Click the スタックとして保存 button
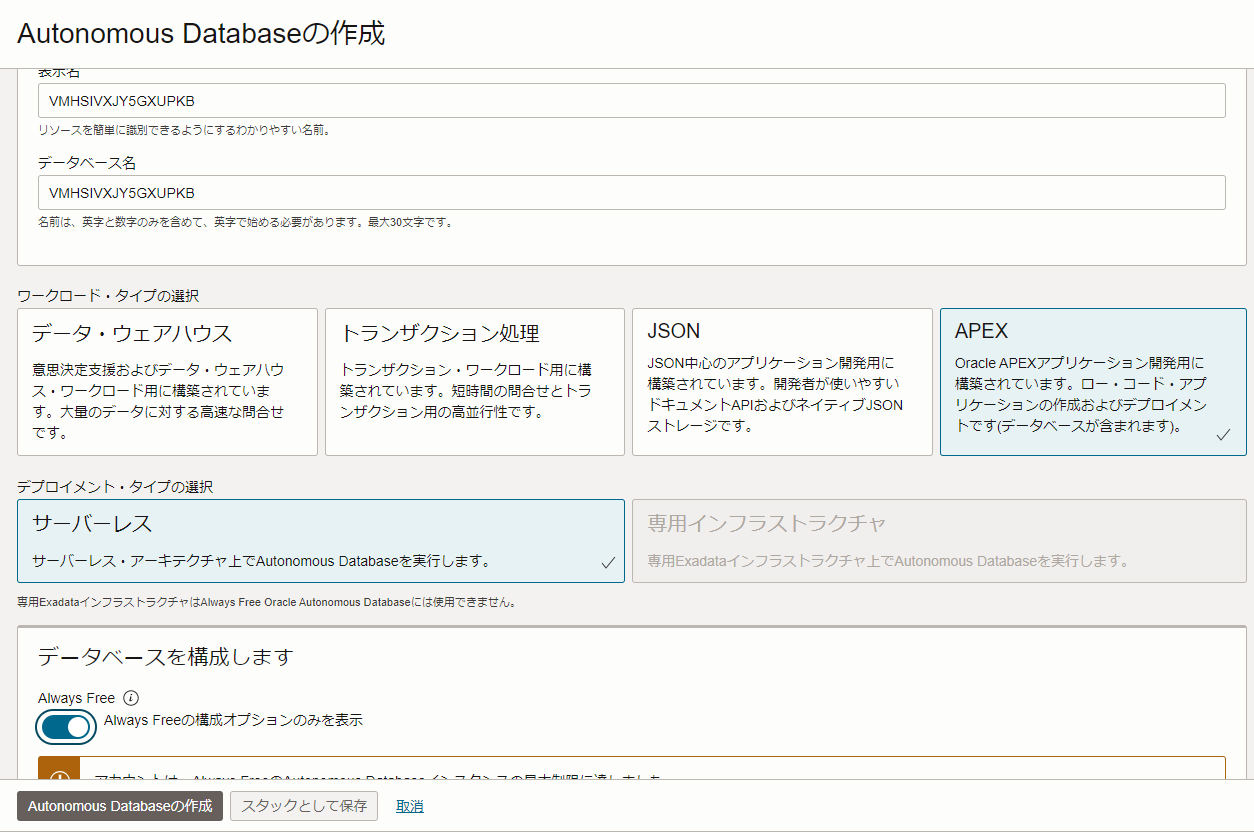This screenshot has height=832, width=1254. (304, 806)
